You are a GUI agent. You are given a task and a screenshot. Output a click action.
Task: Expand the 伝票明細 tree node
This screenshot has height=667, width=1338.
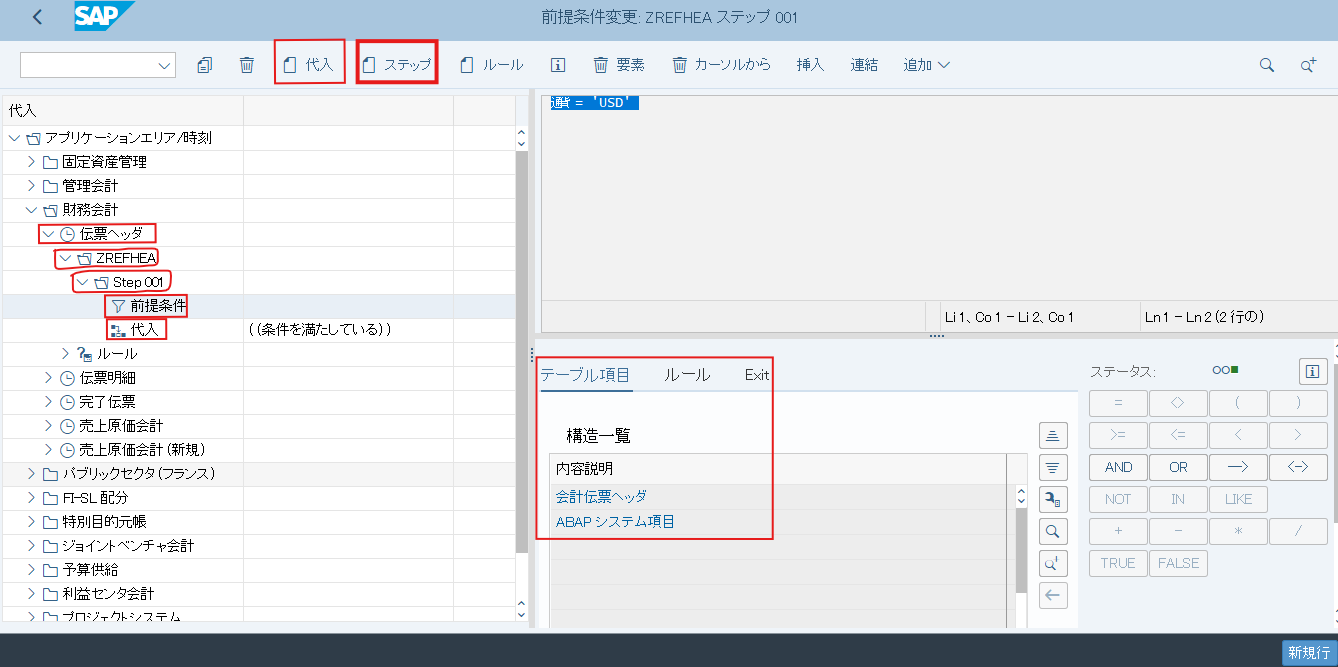(x=48, y=378)
